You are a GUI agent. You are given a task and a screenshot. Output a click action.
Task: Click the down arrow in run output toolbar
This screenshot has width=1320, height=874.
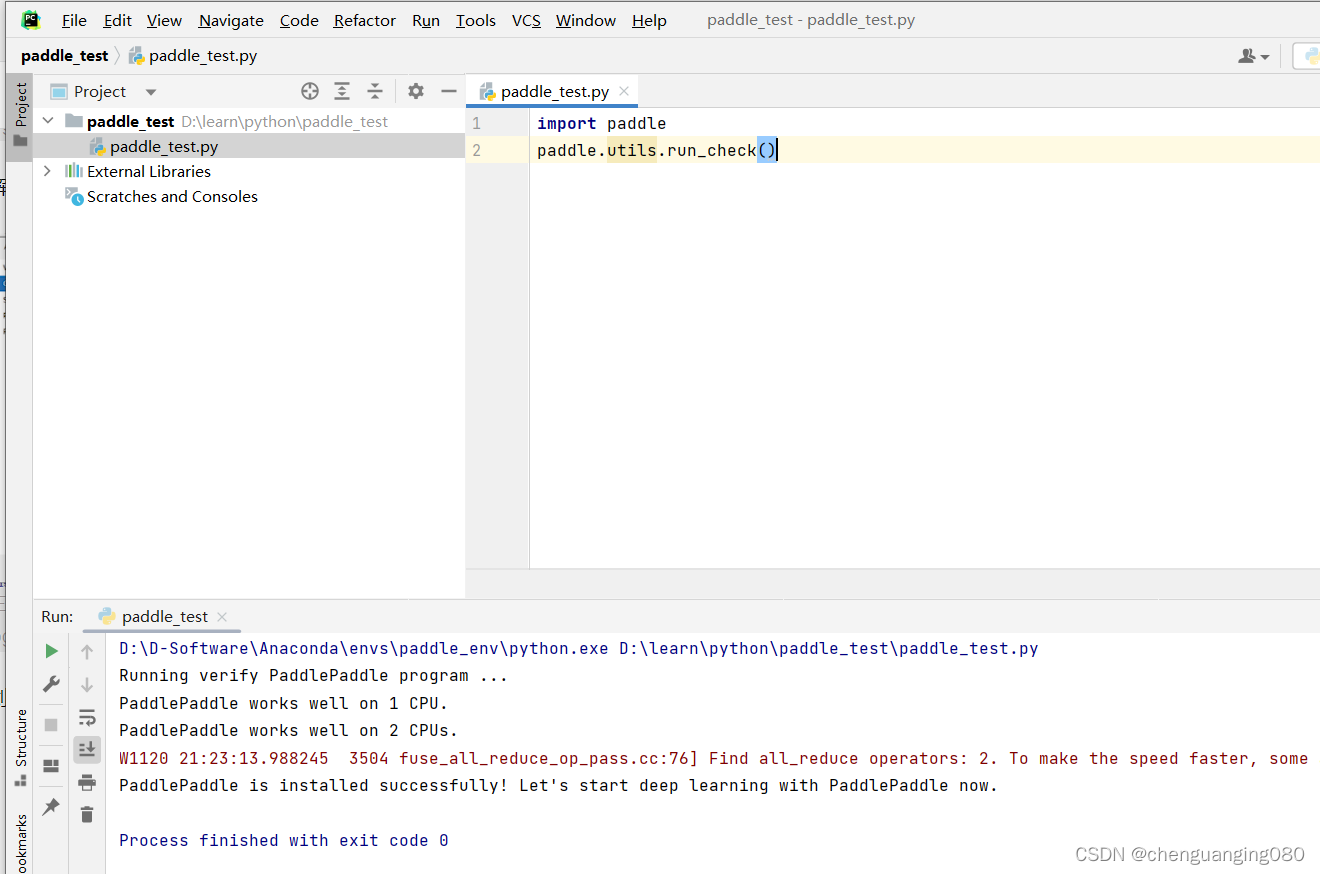tap(87, 685)
